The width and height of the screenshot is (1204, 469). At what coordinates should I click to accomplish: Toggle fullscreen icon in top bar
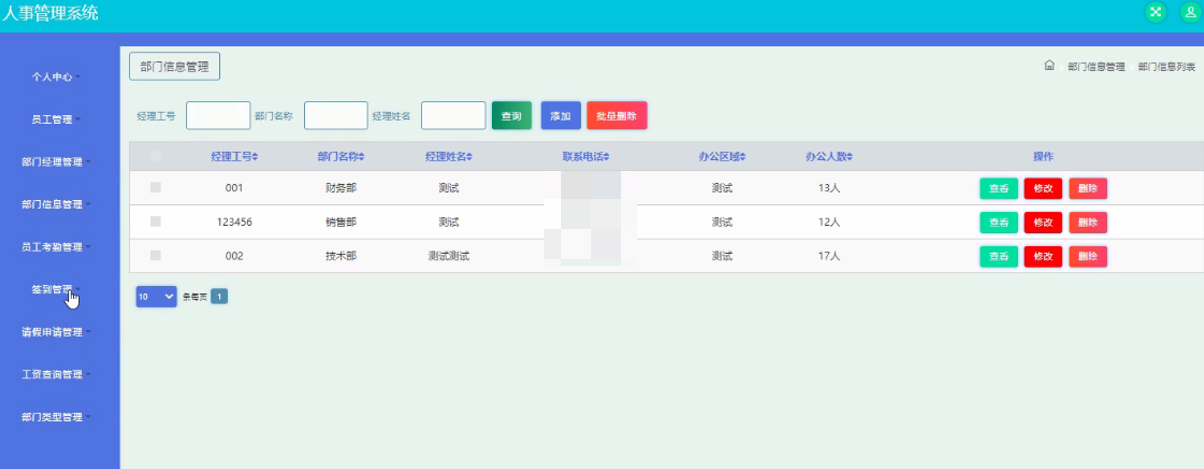1156,12
